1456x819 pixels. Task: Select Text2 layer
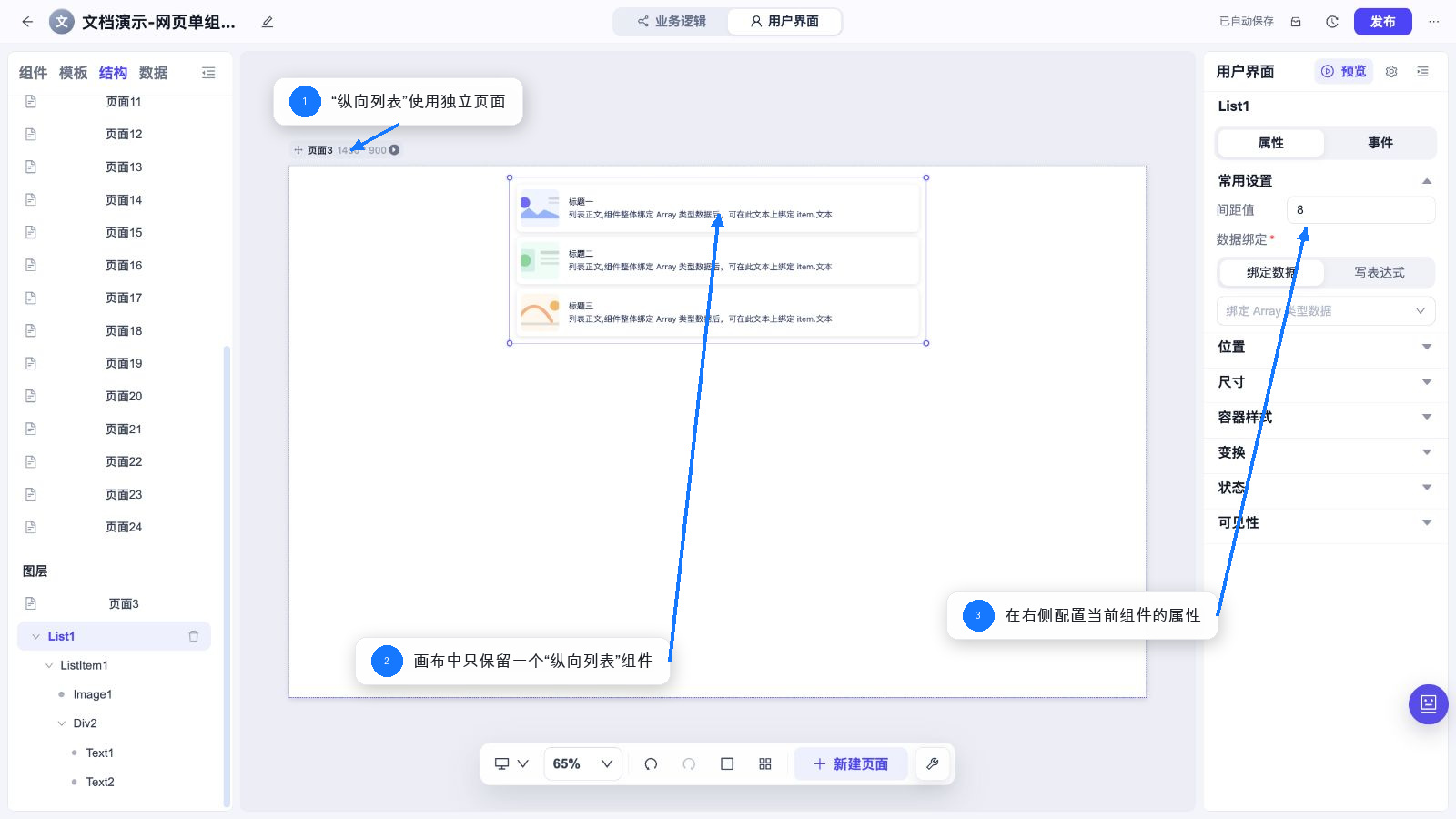(100, 782)
